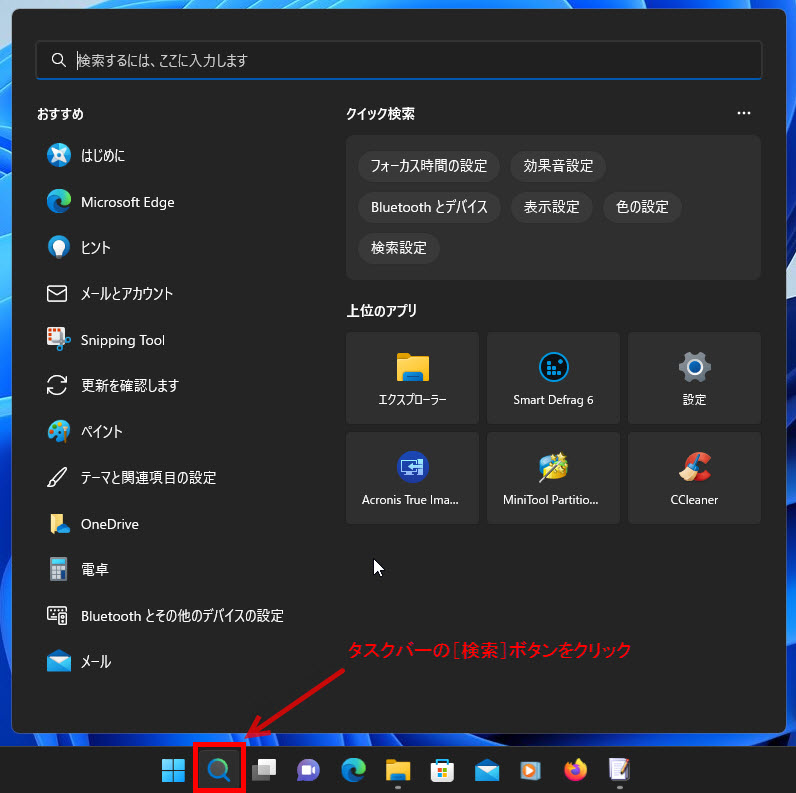Open 電卓 calculator from the list

coord(94,570)
